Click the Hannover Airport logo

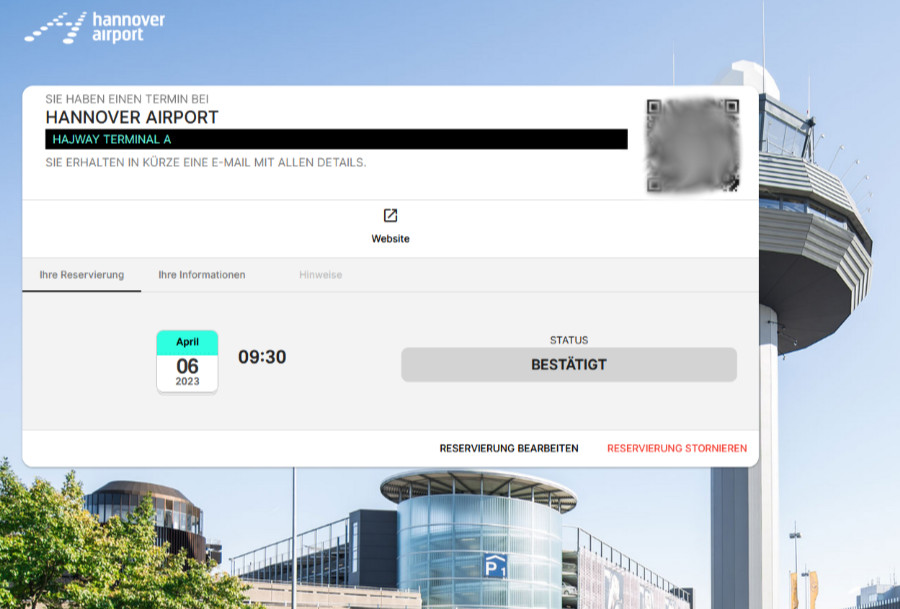click(x=95, y=28)
